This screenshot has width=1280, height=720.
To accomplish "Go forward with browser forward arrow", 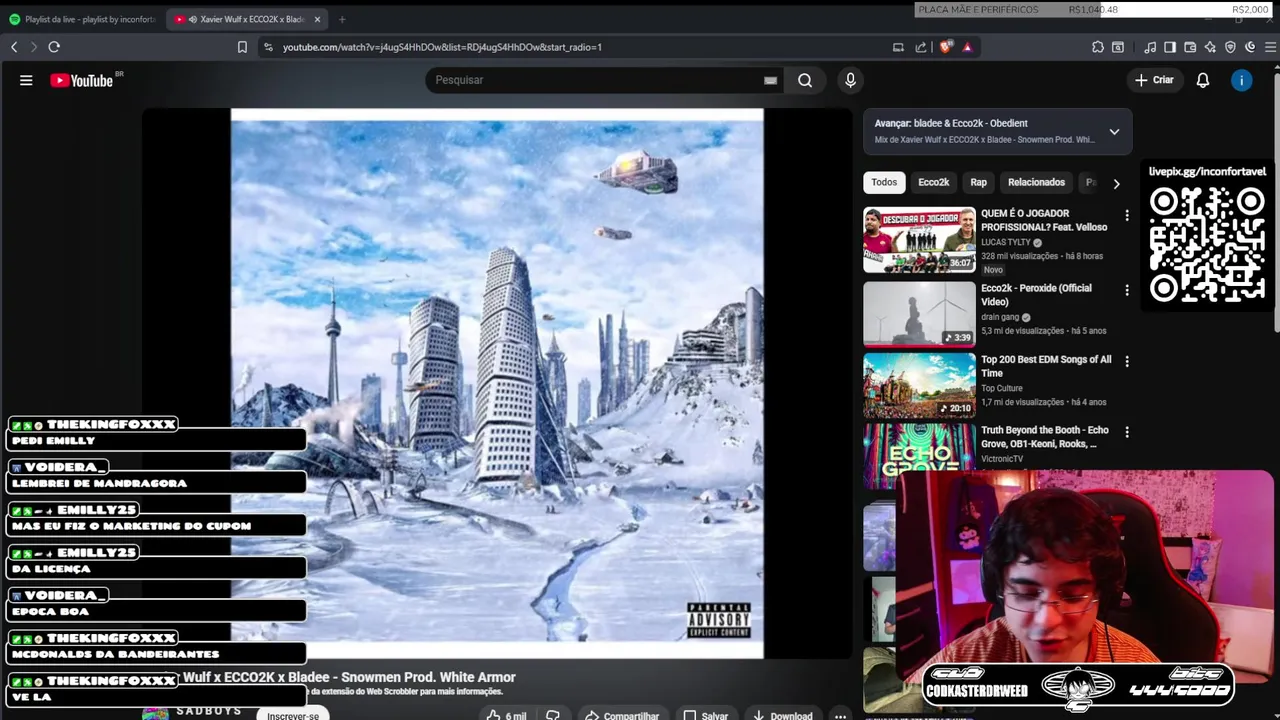I will 33,47.
